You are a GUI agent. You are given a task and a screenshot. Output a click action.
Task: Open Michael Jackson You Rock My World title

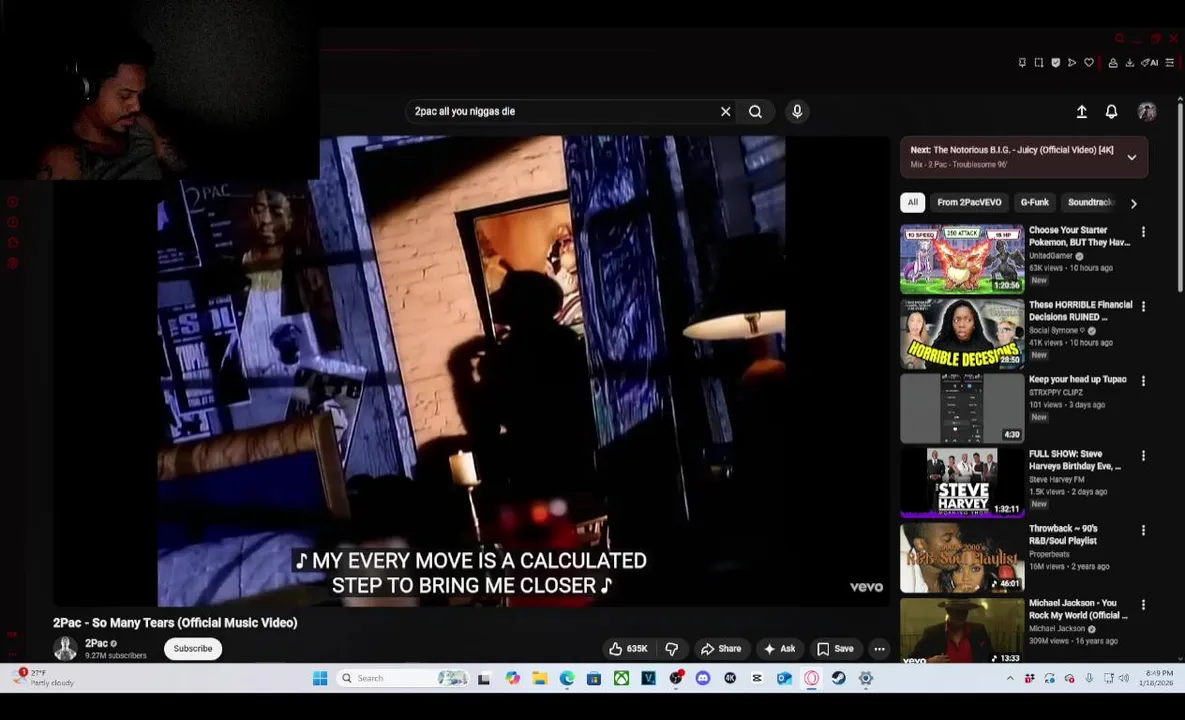tap(1078, 609)
